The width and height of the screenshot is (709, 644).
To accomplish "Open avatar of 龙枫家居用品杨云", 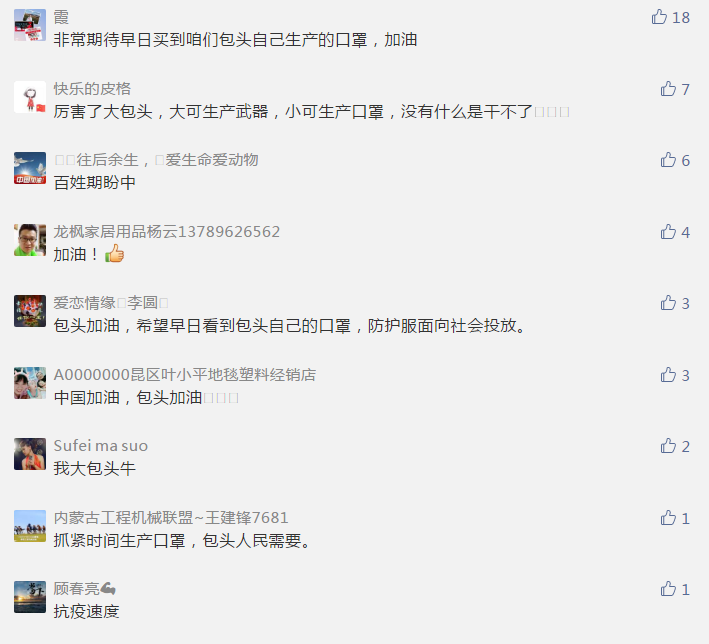I will pos(30,240).
